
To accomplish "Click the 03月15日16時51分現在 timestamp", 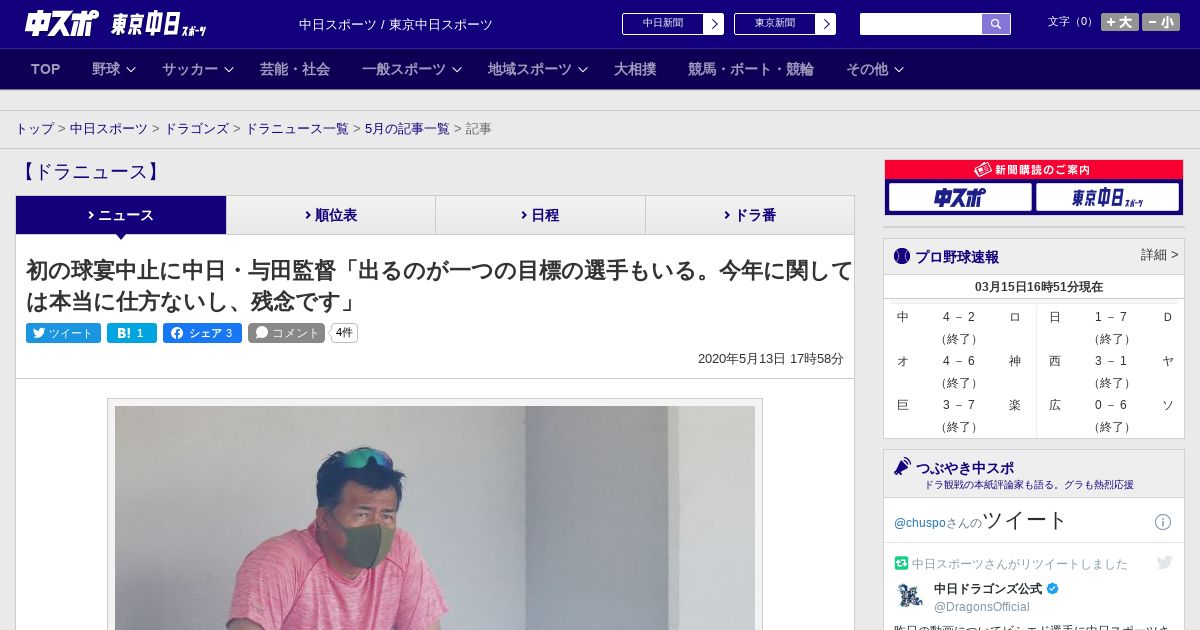I will [x=1039, y=287].
